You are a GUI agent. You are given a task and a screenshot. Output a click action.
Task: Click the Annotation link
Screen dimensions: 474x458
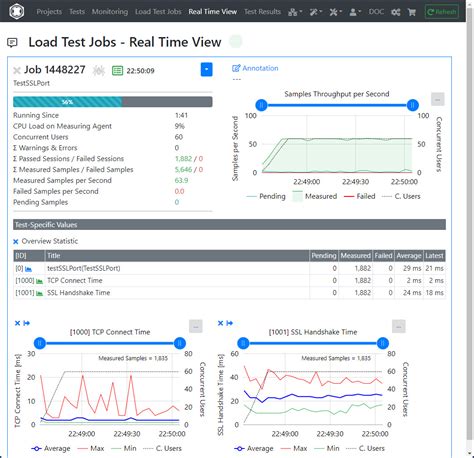click(255, 68)
